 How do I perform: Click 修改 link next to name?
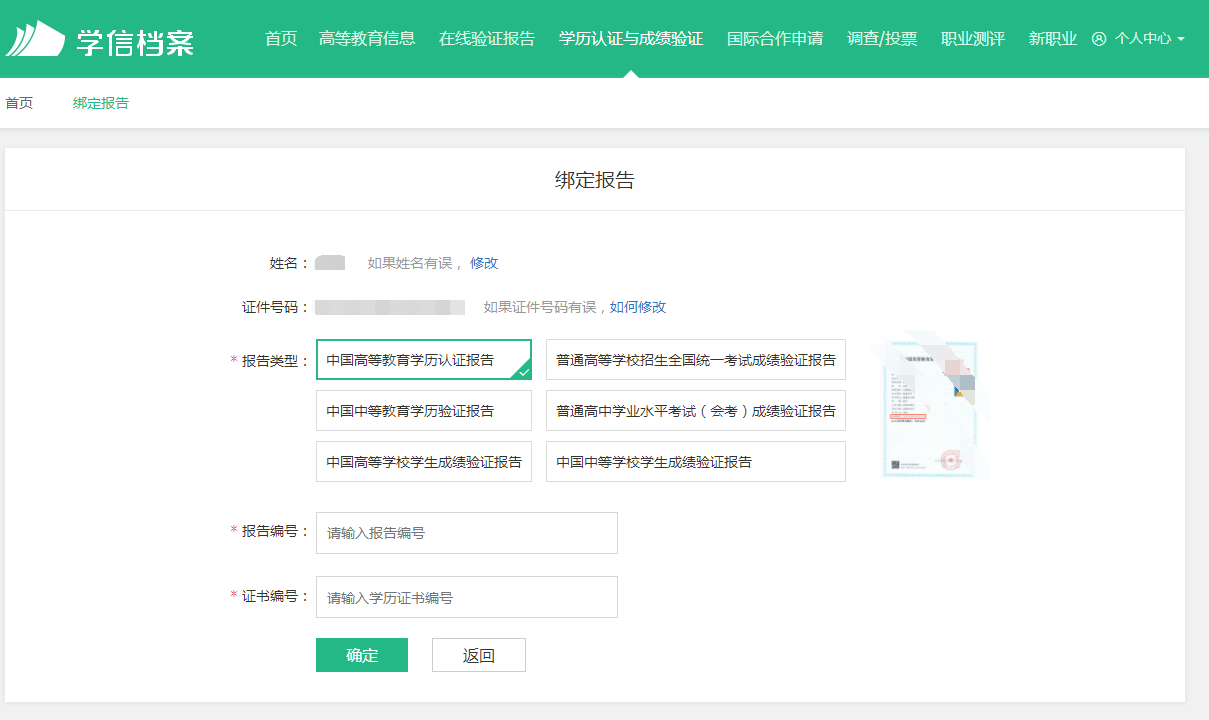click(484, 263)
